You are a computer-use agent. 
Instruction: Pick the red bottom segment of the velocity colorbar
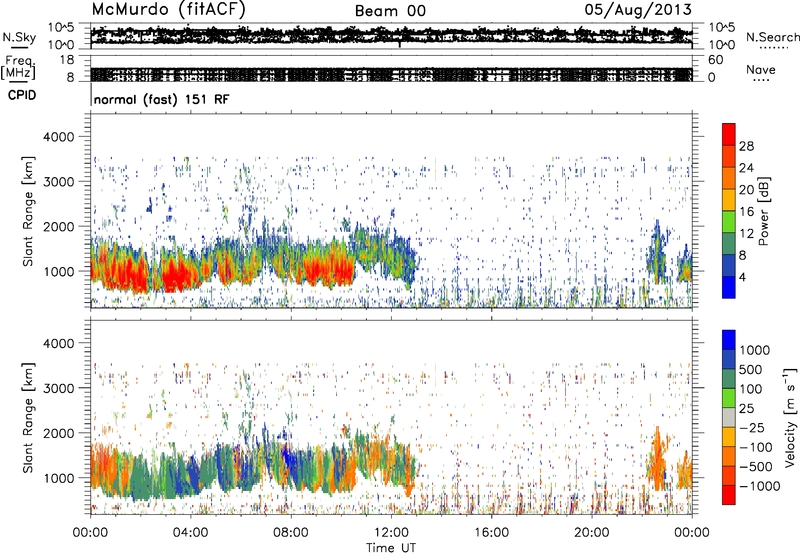coord(729,495)
